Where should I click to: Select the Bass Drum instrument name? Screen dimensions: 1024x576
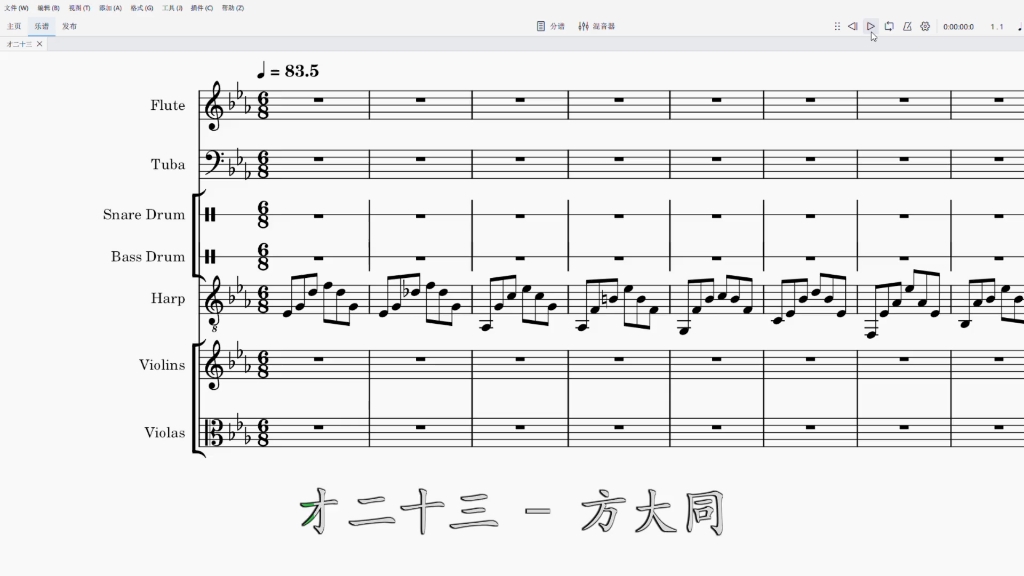148,257
